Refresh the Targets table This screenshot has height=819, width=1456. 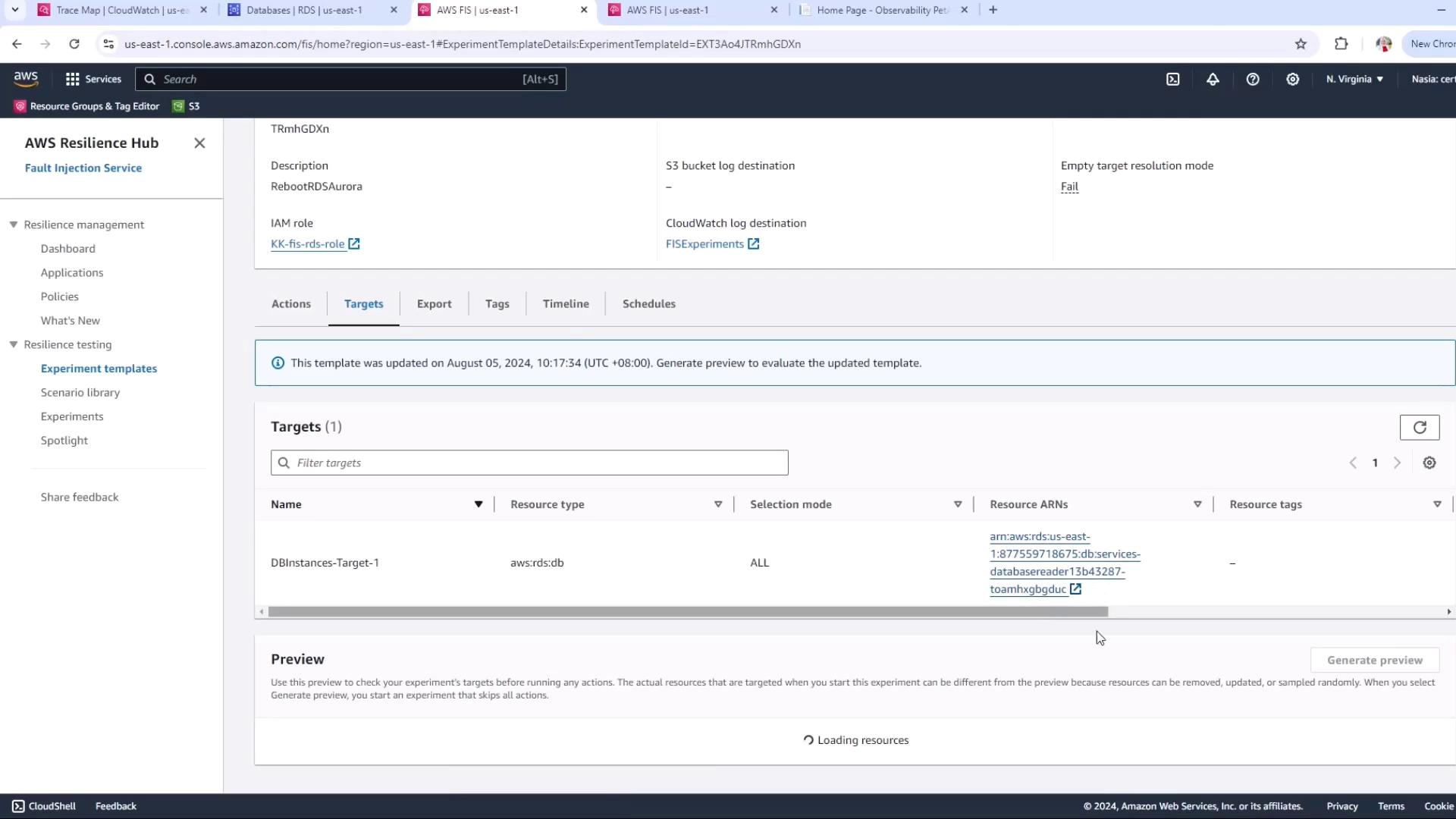tap(1419, 427)
